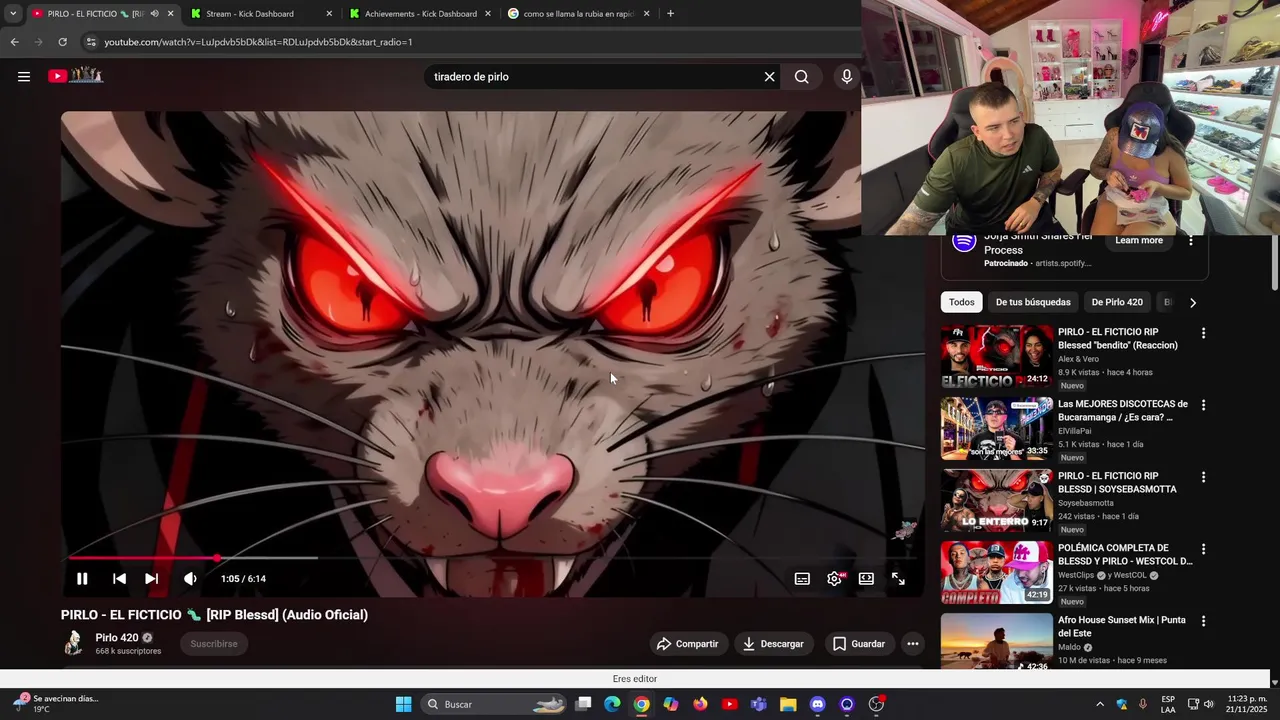Open options for the SOYSEBASMOTTA video
The width and height of the screenshot is (1280, 720).
[1203, 477]
